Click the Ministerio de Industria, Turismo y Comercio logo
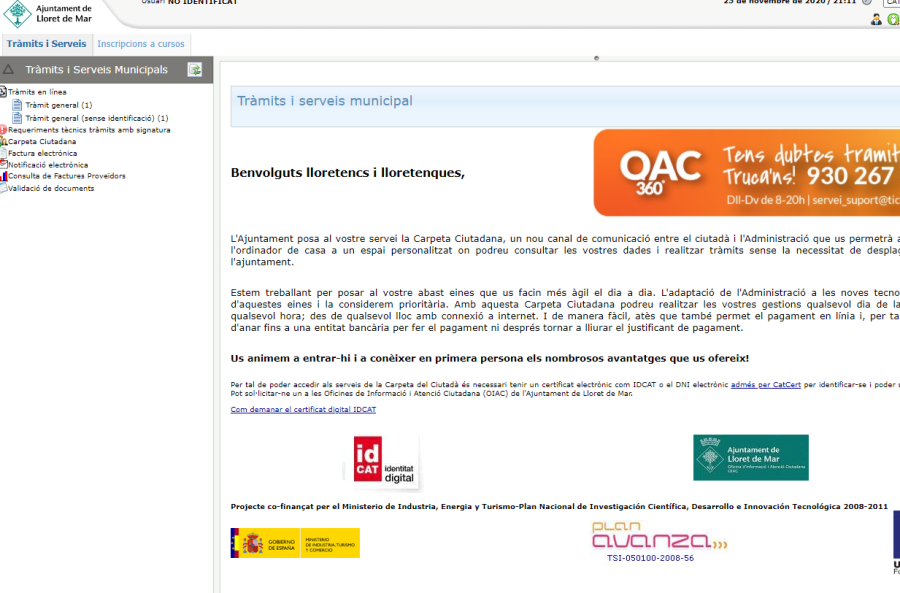 coord(330,543)
